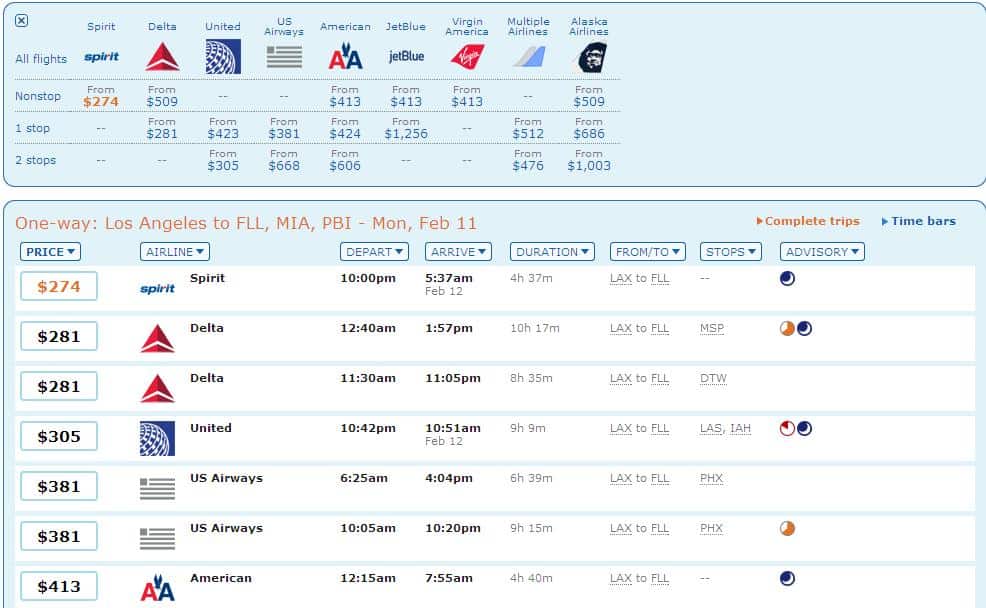This screenshot has height=608, width=986.
Task: Click the American logo in the $413 flight row
Action: [157, 588]
